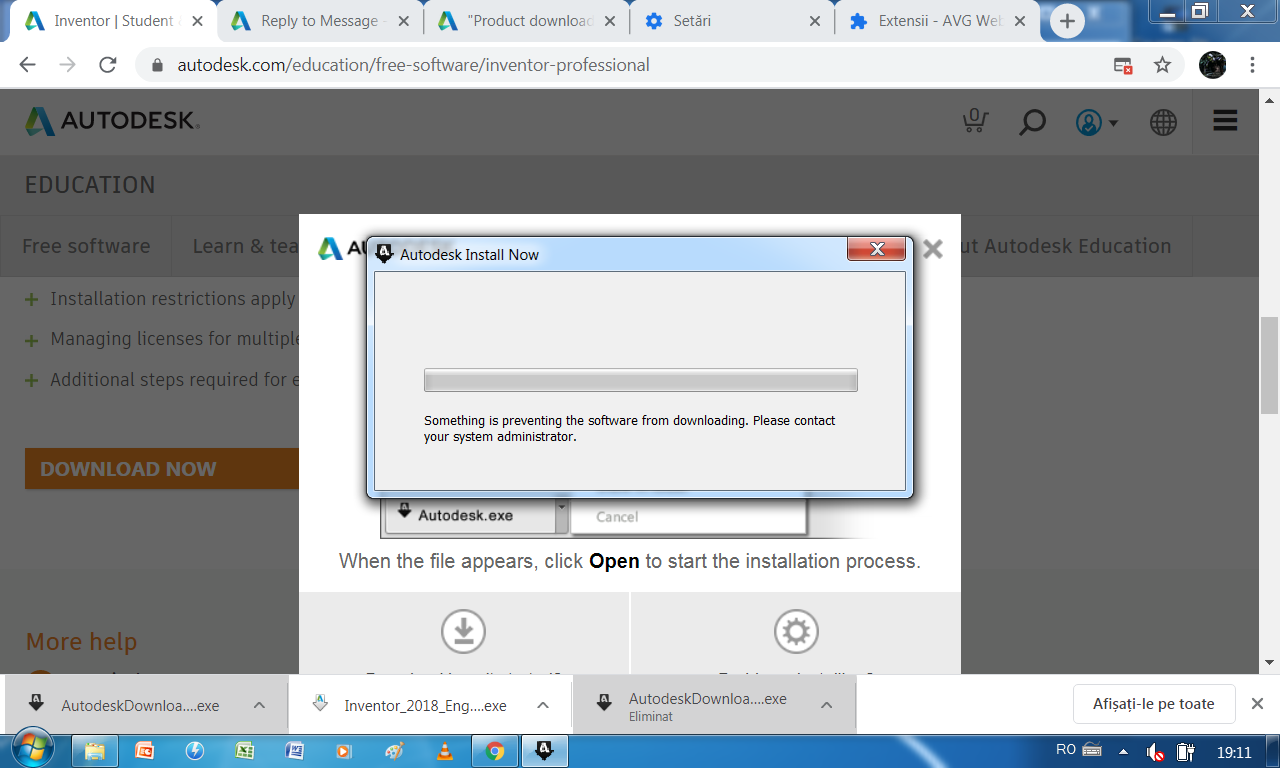Click the gear circle icon in modal
This screenshot has height=768, width=1280.
coord(796,631)
